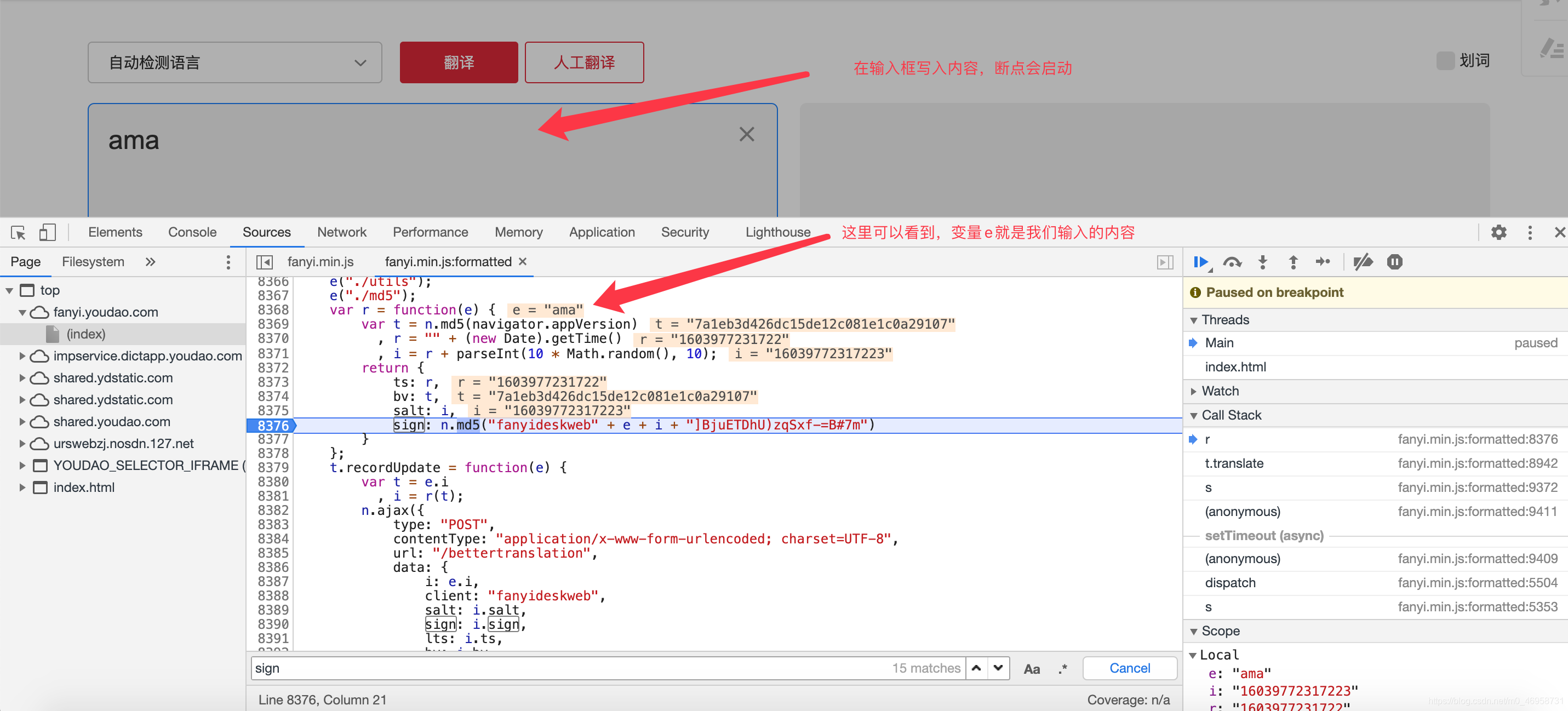Select the inspect element picker icon
The width and height of the screenshot is (1568, 711).
click(x=18, y=233)
